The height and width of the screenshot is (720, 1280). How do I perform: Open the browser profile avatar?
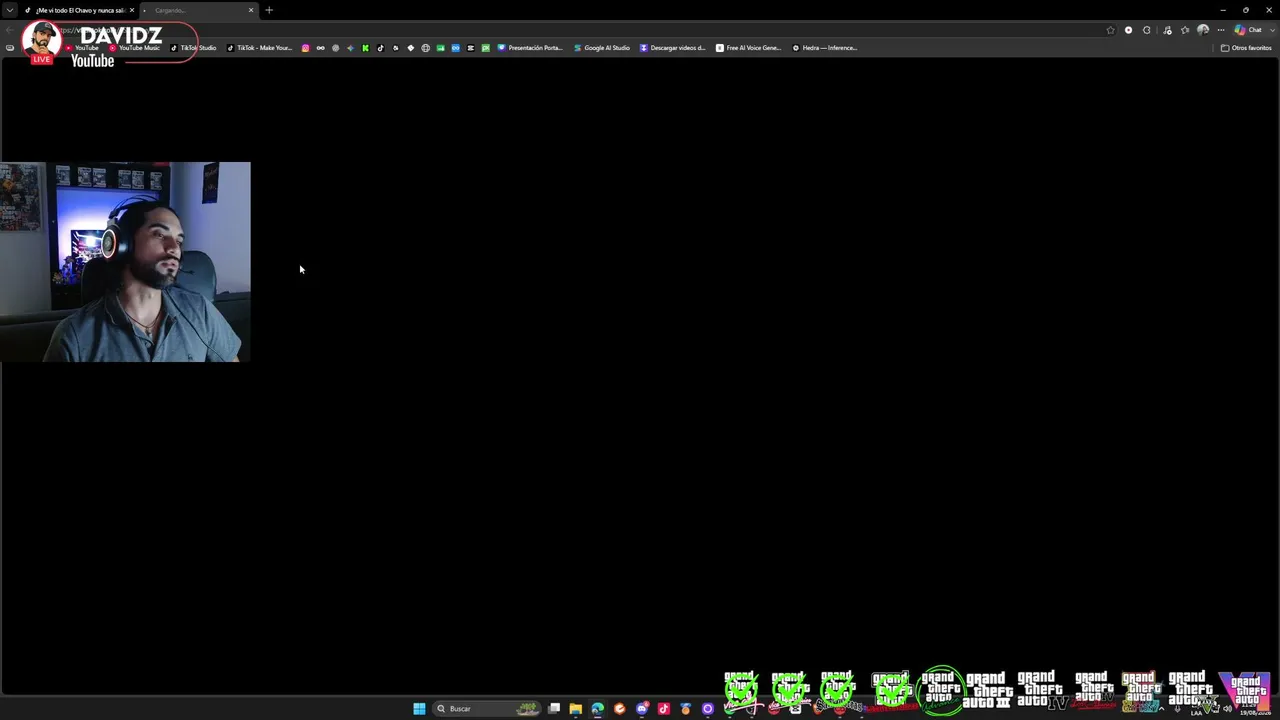1203,30
